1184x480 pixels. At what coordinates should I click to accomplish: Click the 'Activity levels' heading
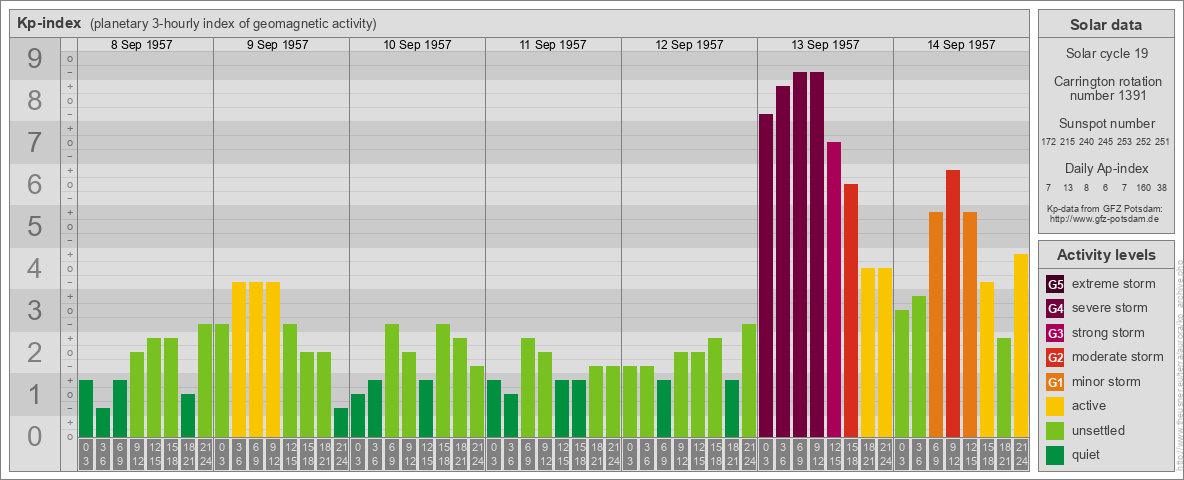[1106, 255]
